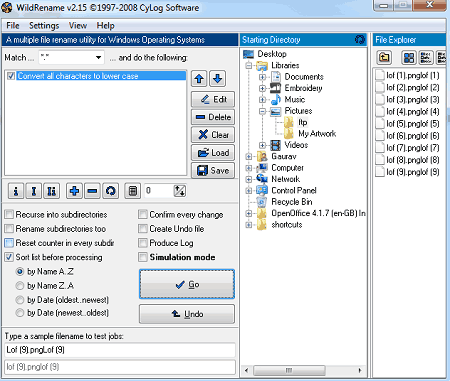
Task: Open the View menu
Action: (78, 26)
